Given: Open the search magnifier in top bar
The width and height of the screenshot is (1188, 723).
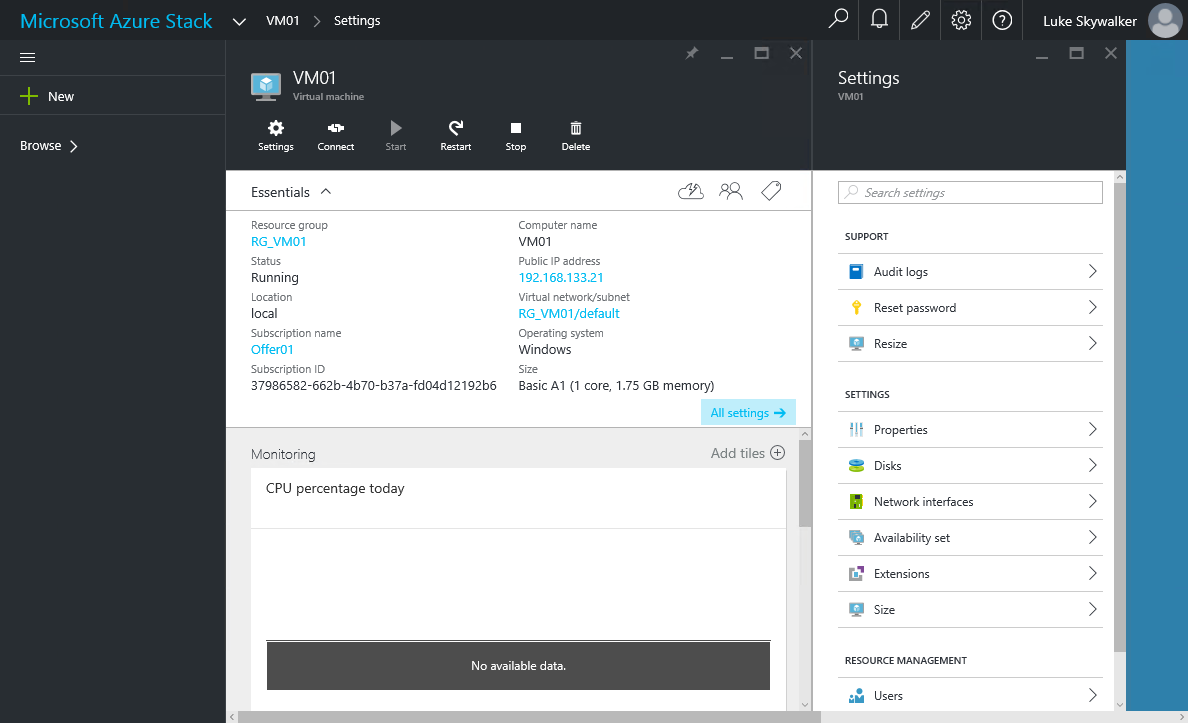Looking at the screenshot, I should 839,20.
